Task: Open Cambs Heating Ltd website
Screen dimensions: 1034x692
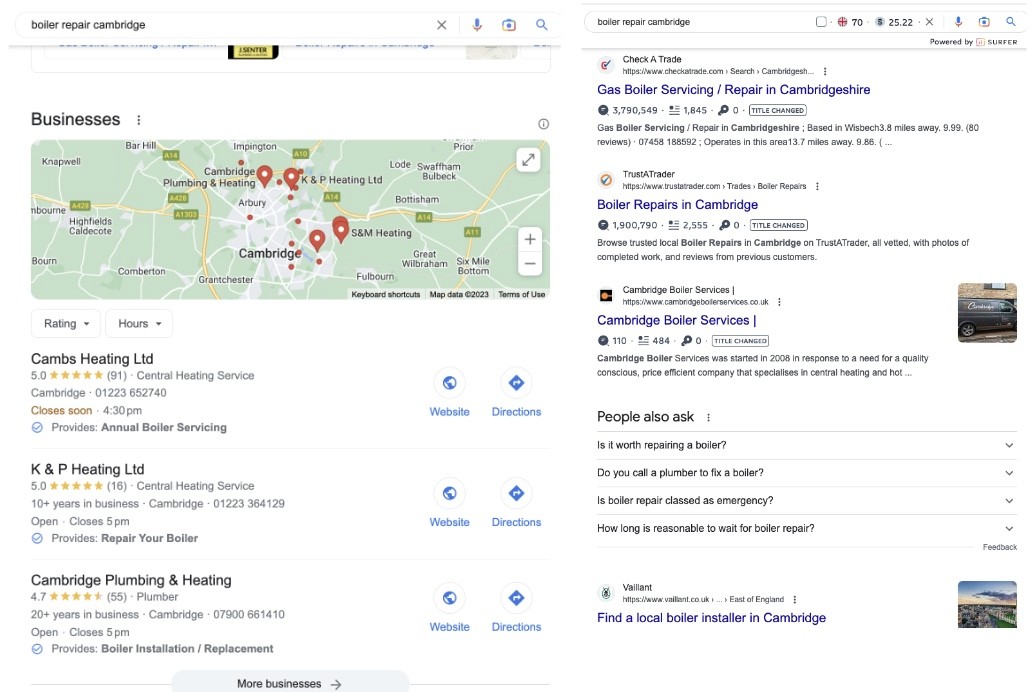Action: tap(450, 394)
